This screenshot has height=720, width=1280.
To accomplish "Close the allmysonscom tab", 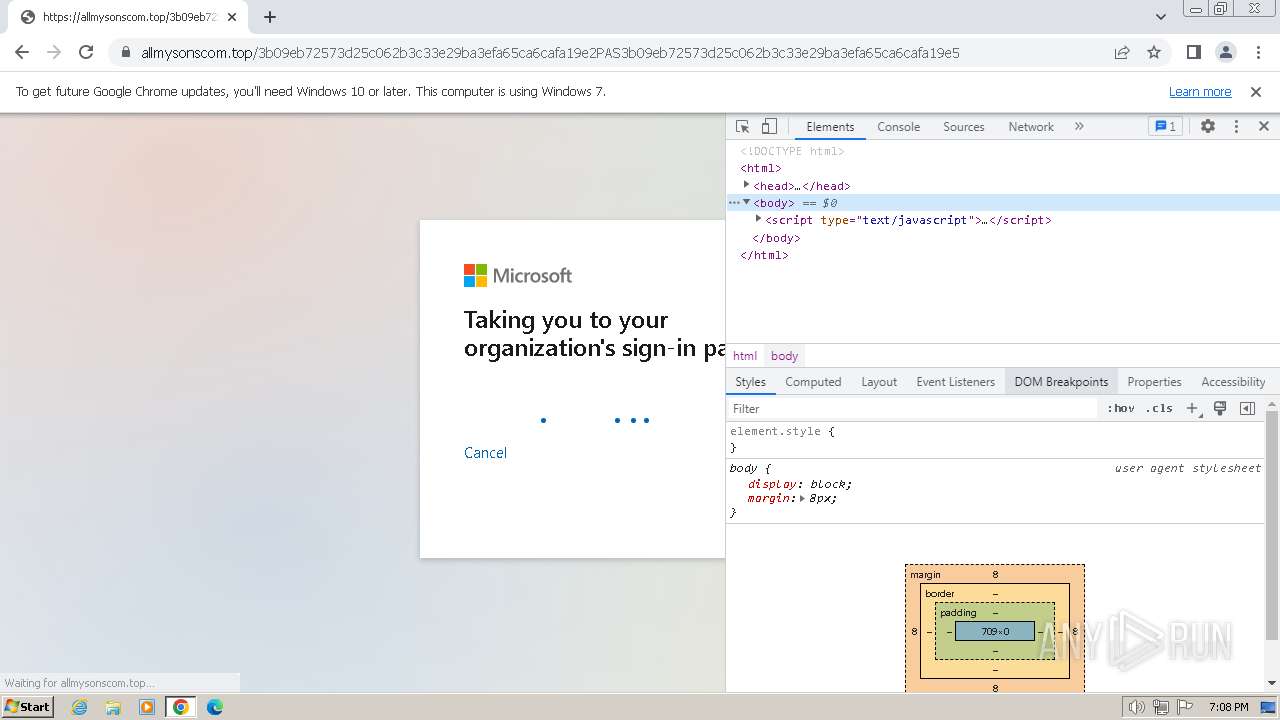I will pyautogui.click(x=232, y=17).
